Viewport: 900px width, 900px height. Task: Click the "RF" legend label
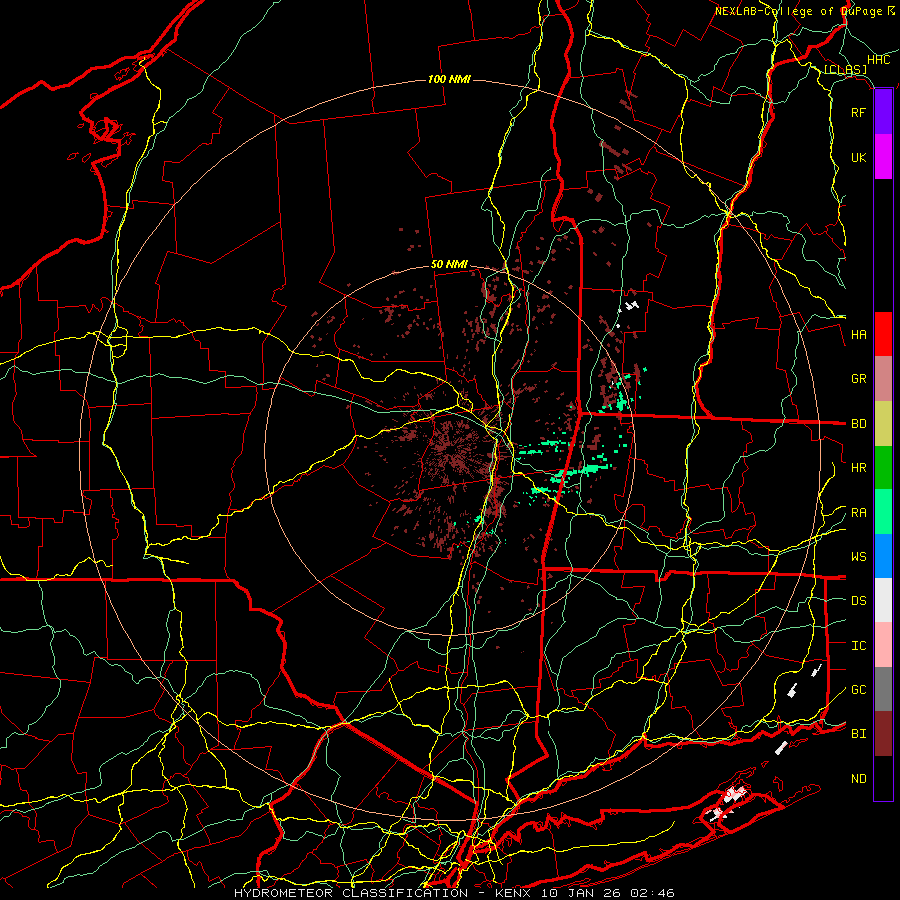click(859, 112)
